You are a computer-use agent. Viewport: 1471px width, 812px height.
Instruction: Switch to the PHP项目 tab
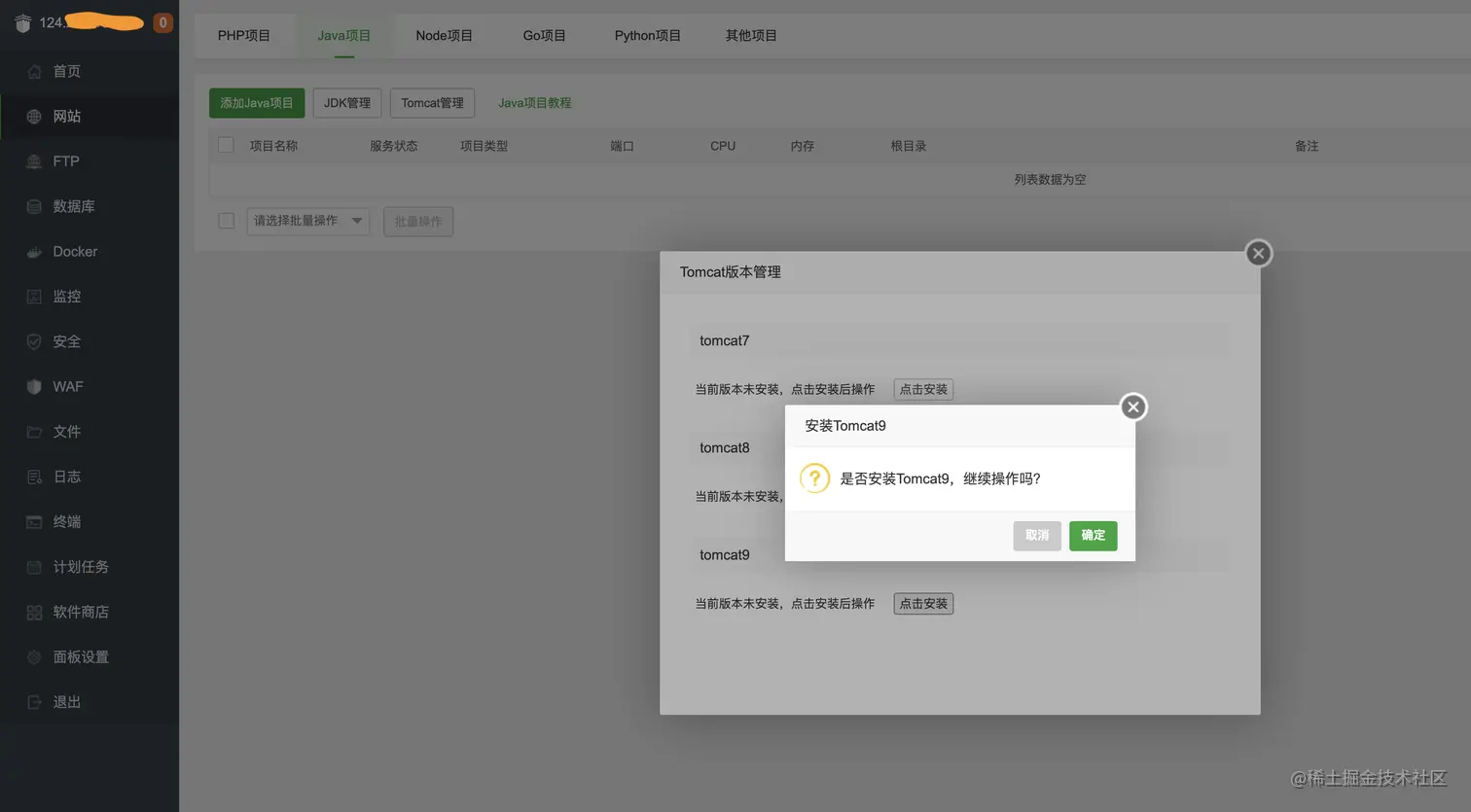pos(244,35)
